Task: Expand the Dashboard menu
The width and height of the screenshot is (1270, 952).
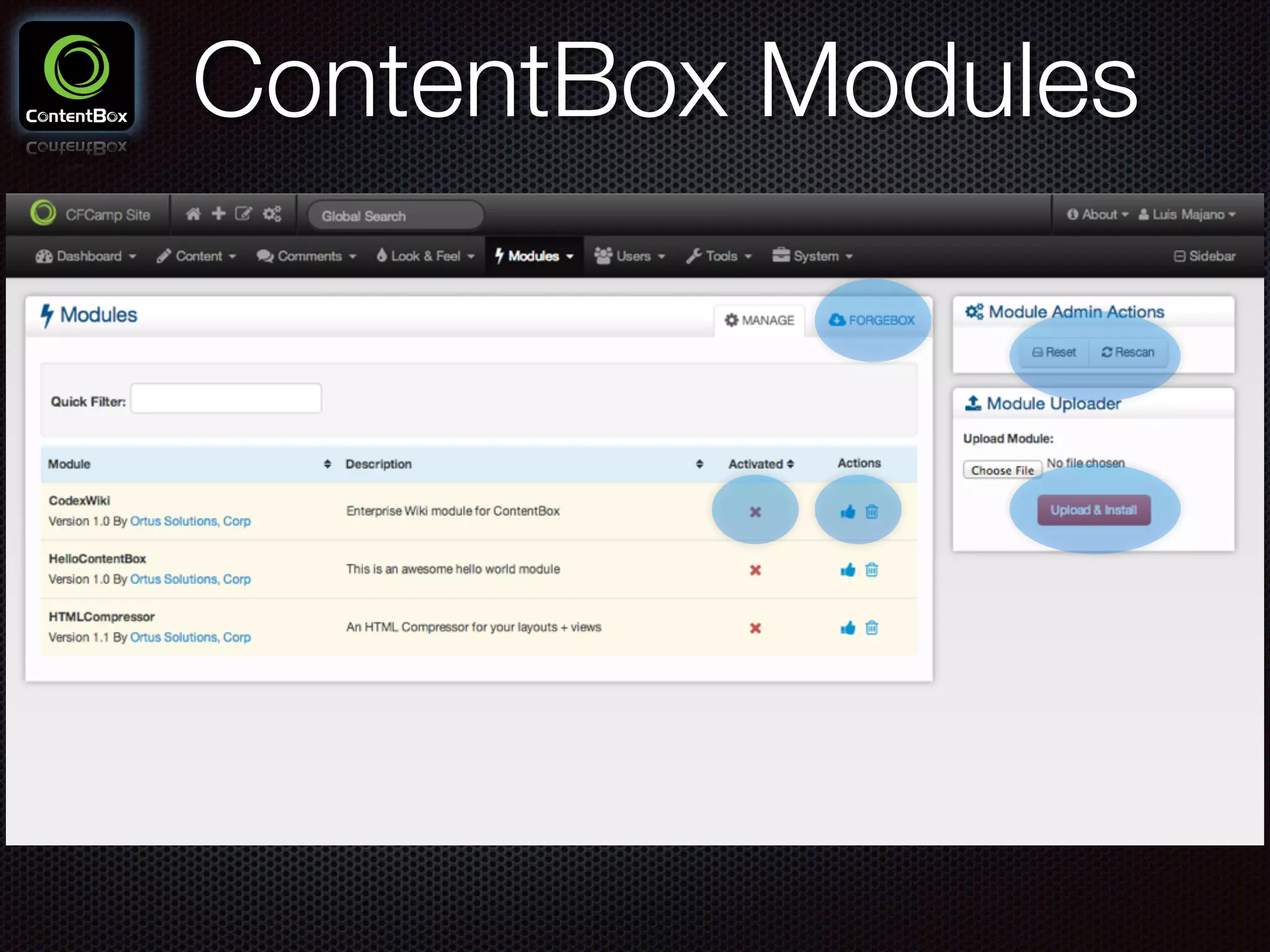Action: pyautogui.click(x=86, y=257)
